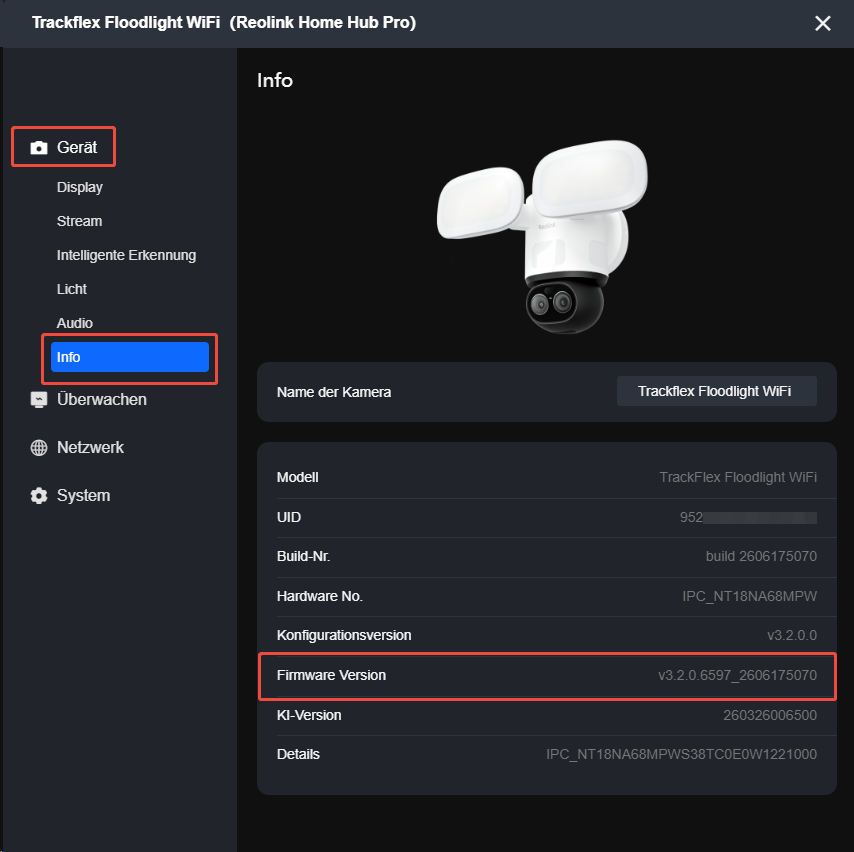
Task: Click the 'UID' label
Action: 289,518
